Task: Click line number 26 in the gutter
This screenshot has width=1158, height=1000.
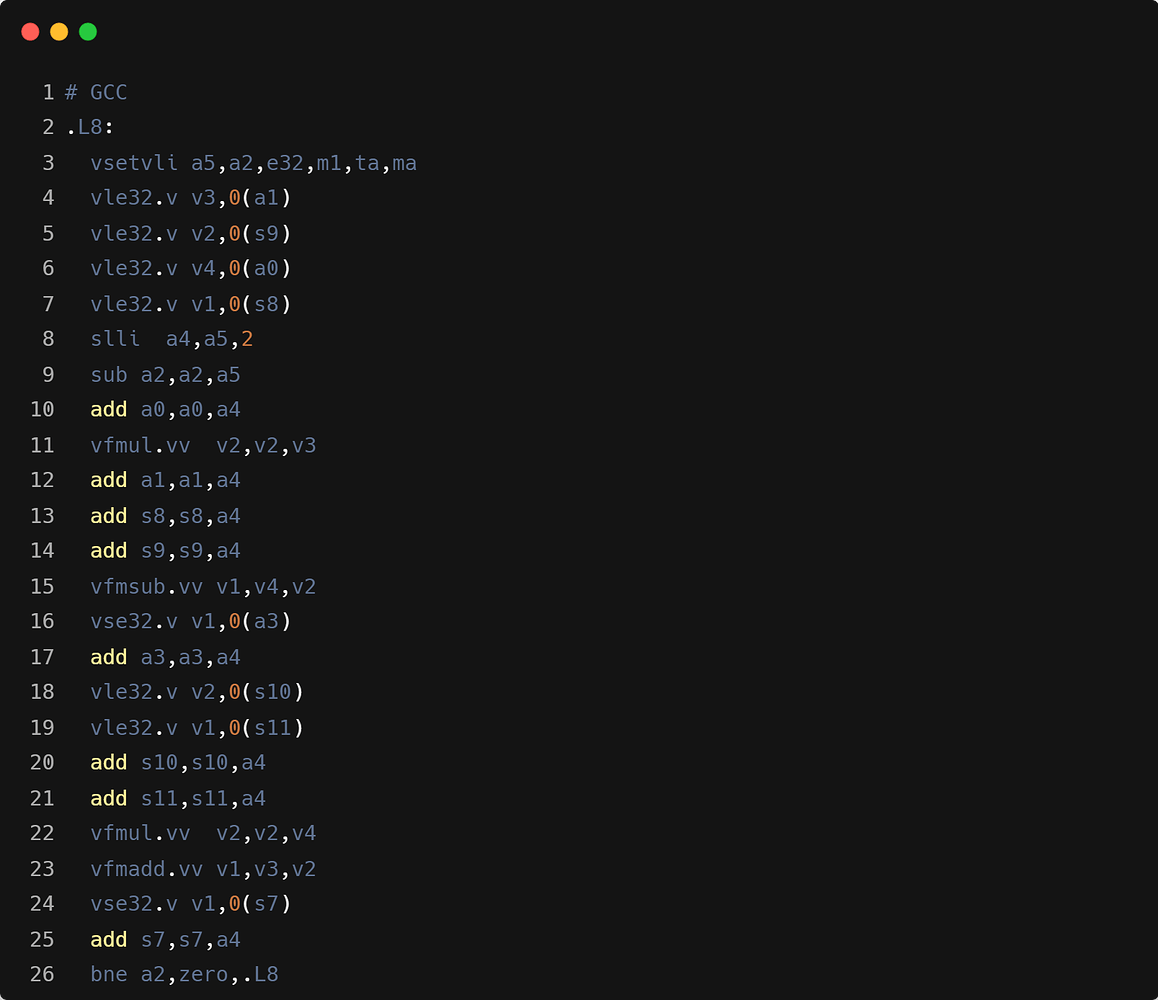Action: [42, 974]
